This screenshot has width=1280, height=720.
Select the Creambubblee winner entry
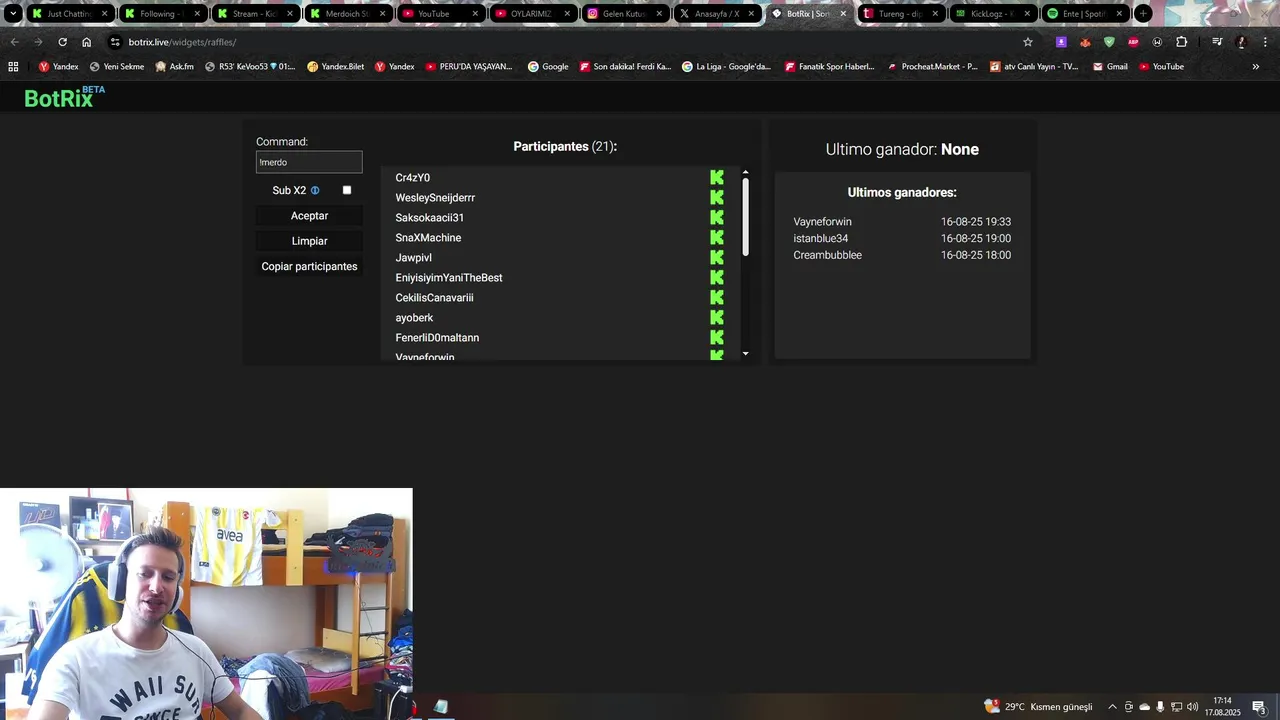coord(902,255)
